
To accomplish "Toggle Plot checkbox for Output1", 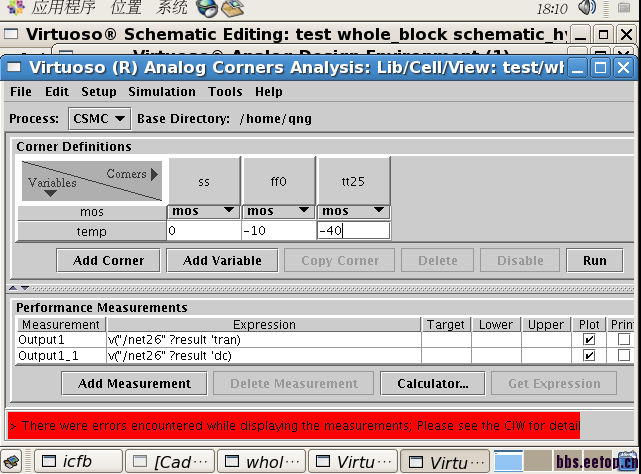I will tap(589, 339).
